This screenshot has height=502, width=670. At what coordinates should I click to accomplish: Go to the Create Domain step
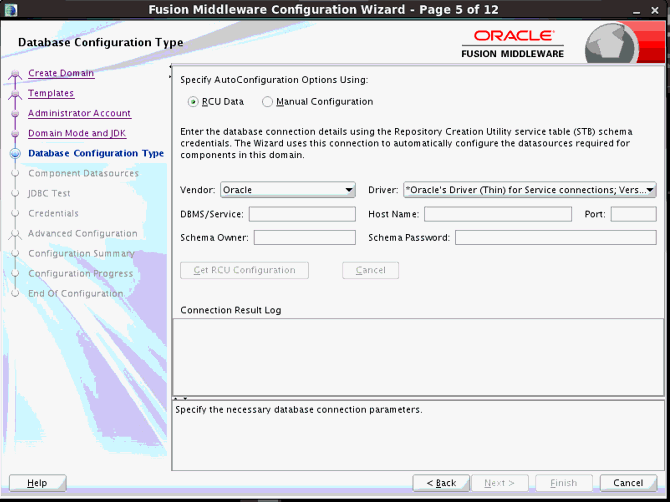(61, 73)
